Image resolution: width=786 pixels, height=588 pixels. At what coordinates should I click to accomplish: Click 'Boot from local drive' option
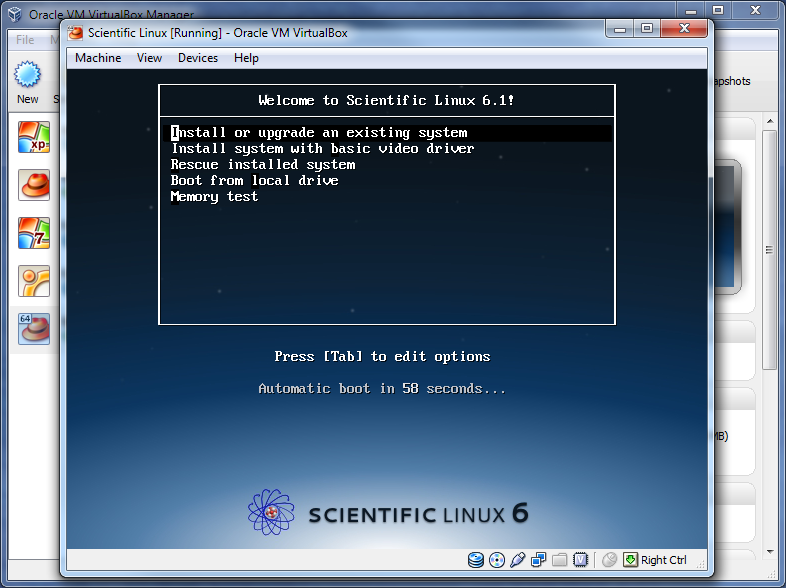point(254,180)
